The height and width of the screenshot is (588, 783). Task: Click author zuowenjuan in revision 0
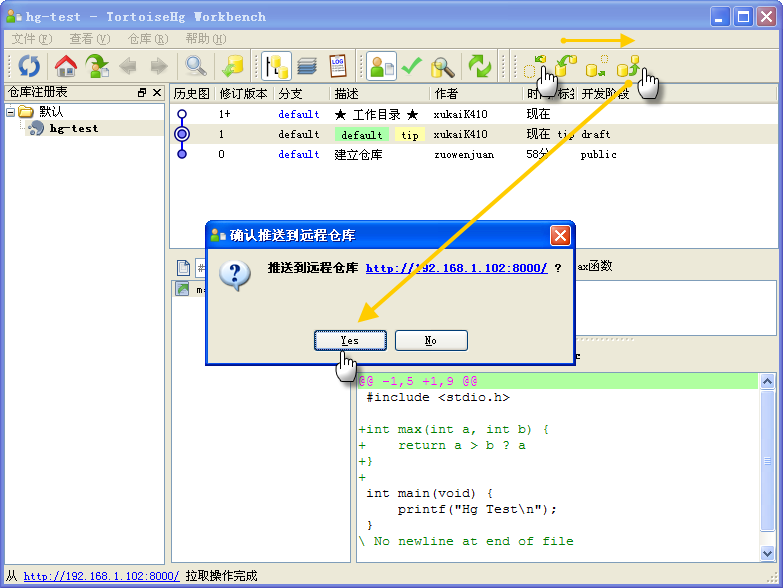[x=464, y=155]
